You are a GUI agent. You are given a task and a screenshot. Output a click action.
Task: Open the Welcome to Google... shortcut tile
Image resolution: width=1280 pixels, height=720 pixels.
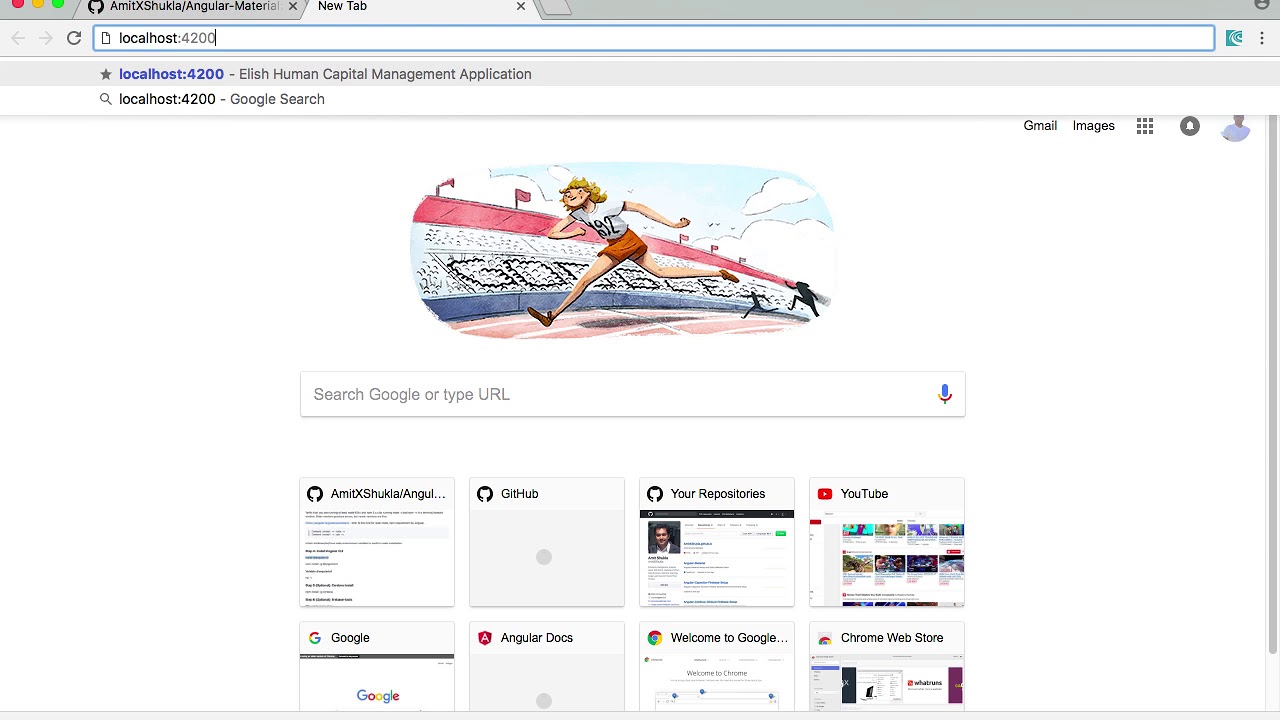pyautogui.click(x=717, y=667)
